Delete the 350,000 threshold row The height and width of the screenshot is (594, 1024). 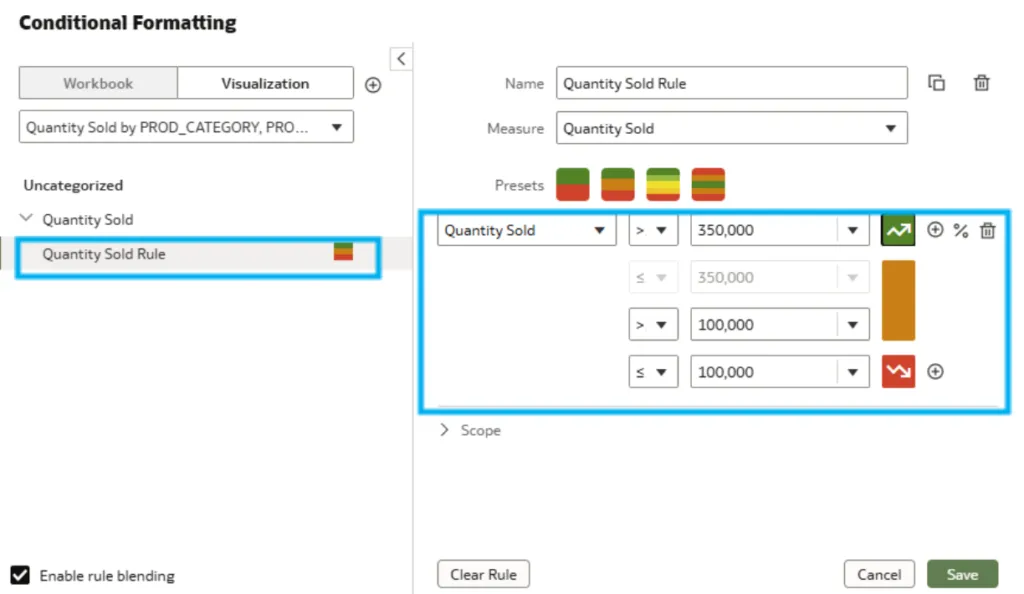pyautogui.click(x=987, y=231)
